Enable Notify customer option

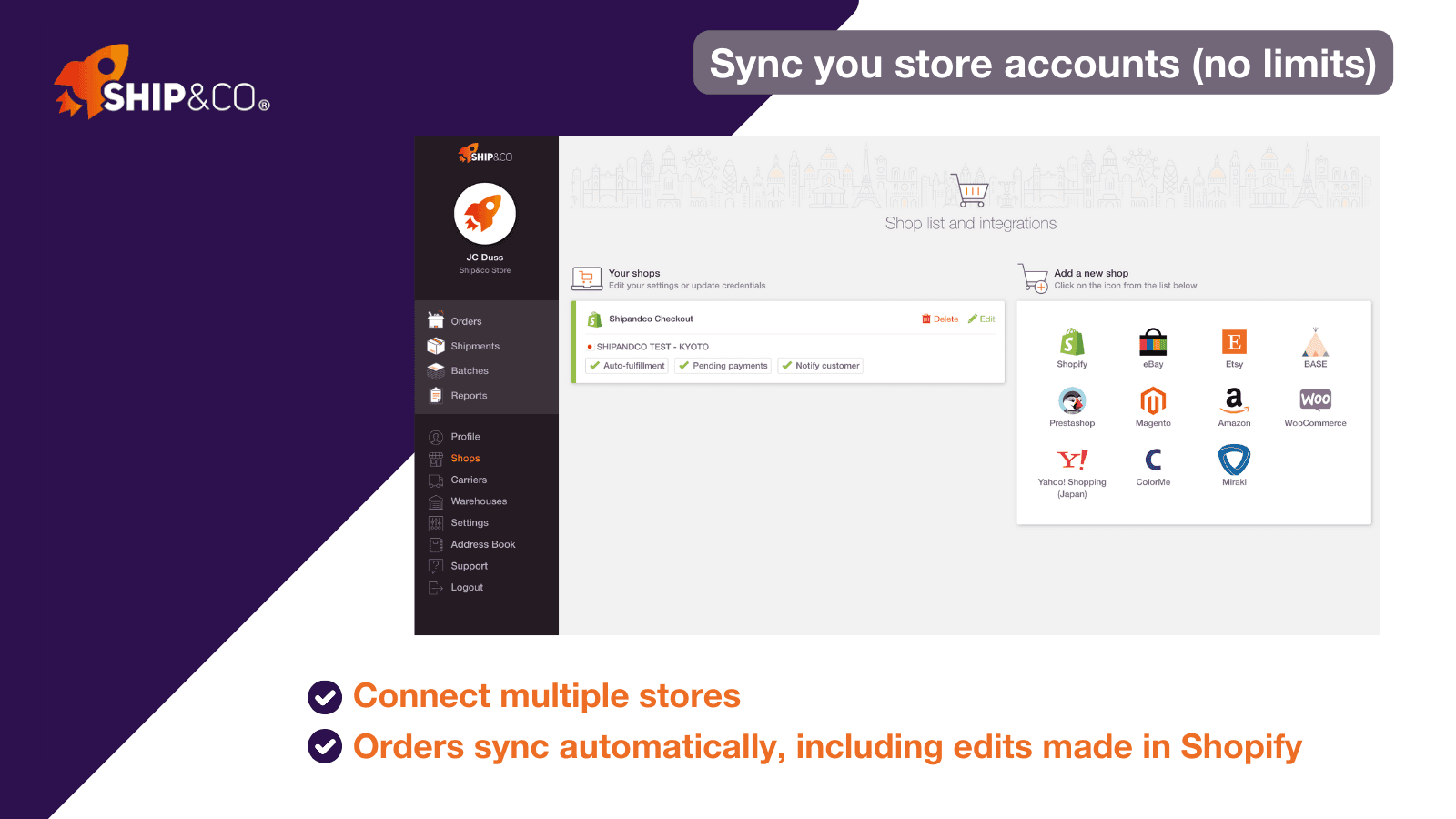pos(820,365)
